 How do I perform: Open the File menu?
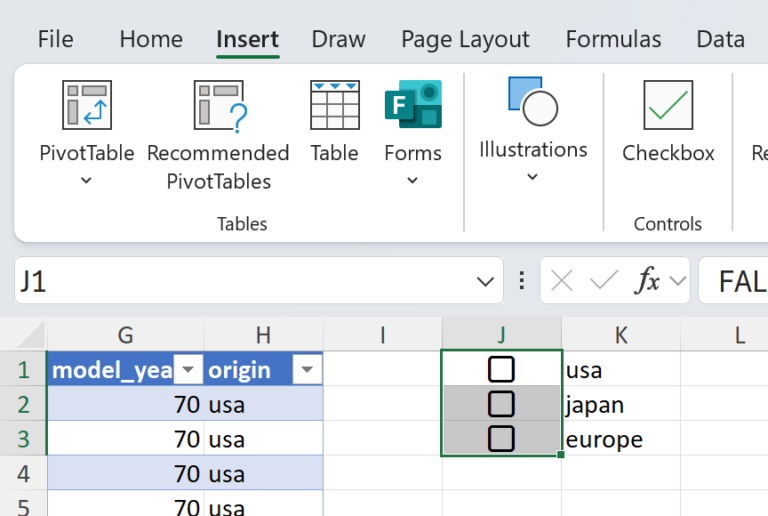tap(56, 40)
